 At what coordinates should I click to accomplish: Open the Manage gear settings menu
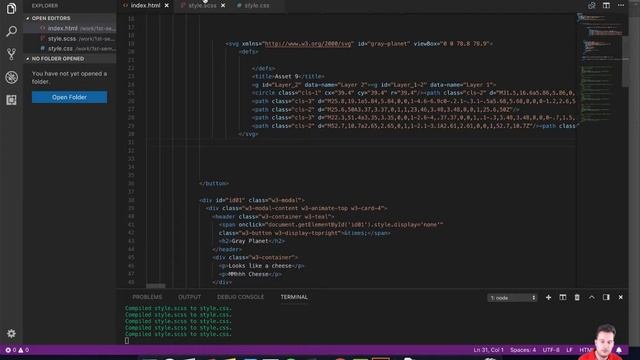click(x=11, y=333)
